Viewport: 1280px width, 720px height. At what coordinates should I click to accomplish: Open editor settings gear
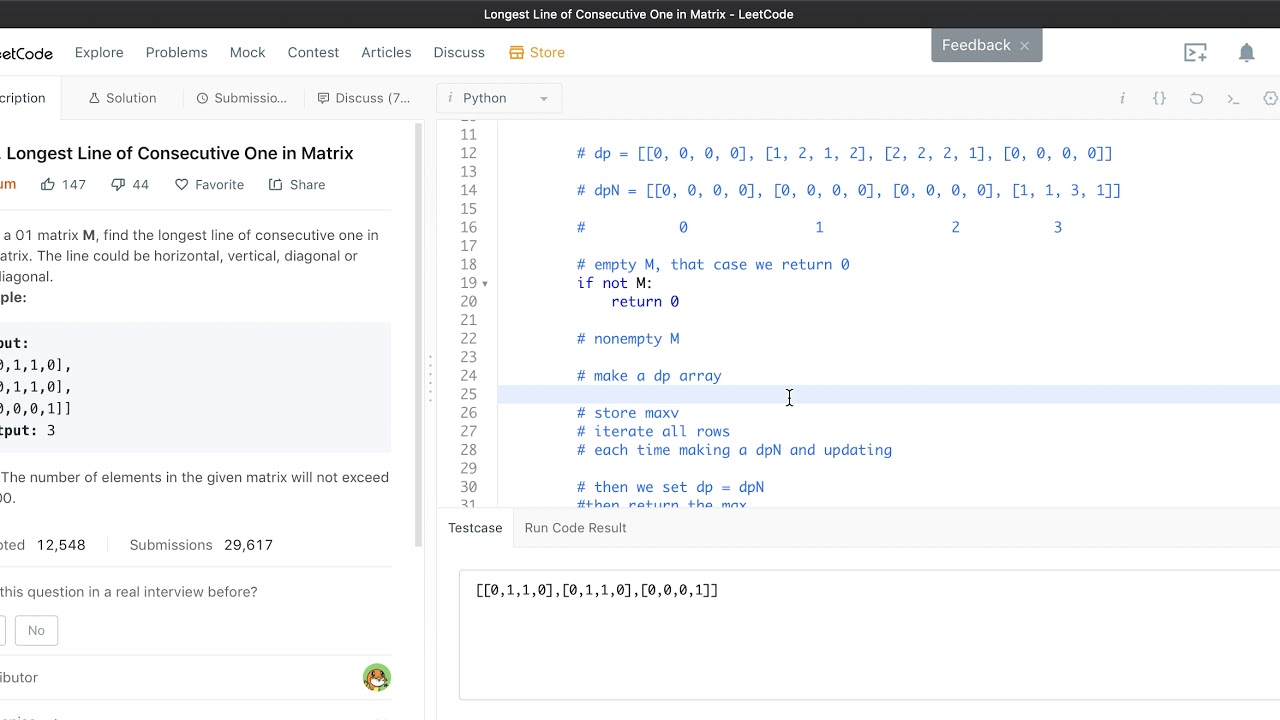pyautogui.click(x=1271, y=98)
